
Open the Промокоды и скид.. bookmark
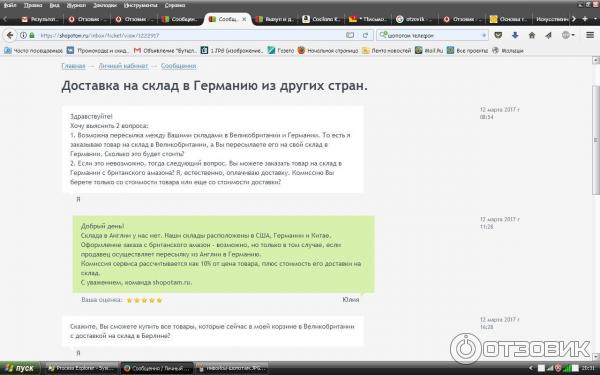coord(98,51)
